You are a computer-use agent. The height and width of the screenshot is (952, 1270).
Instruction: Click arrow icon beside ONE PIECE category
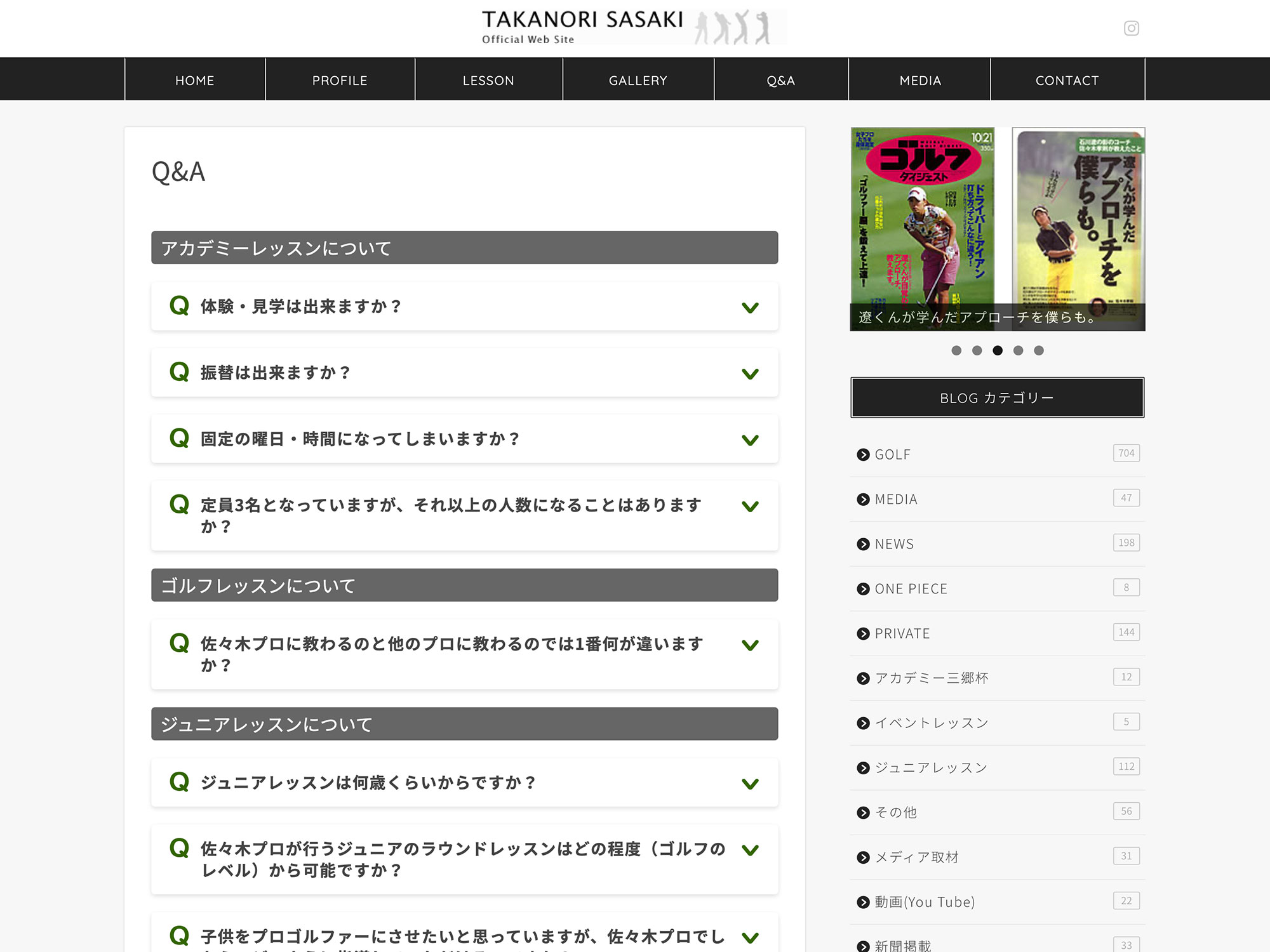pyautogui.click(x=863, y=589)
